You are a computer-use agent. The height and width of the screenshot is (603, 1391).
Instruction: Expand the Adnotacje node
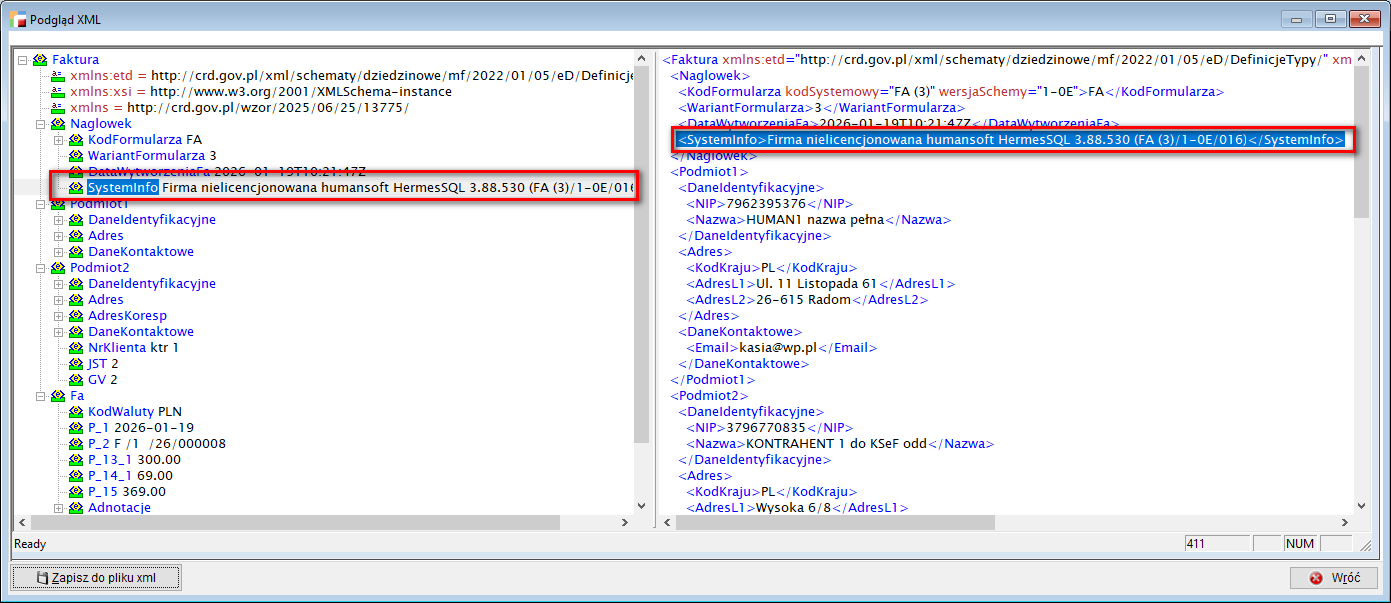[x=59, y=508]
